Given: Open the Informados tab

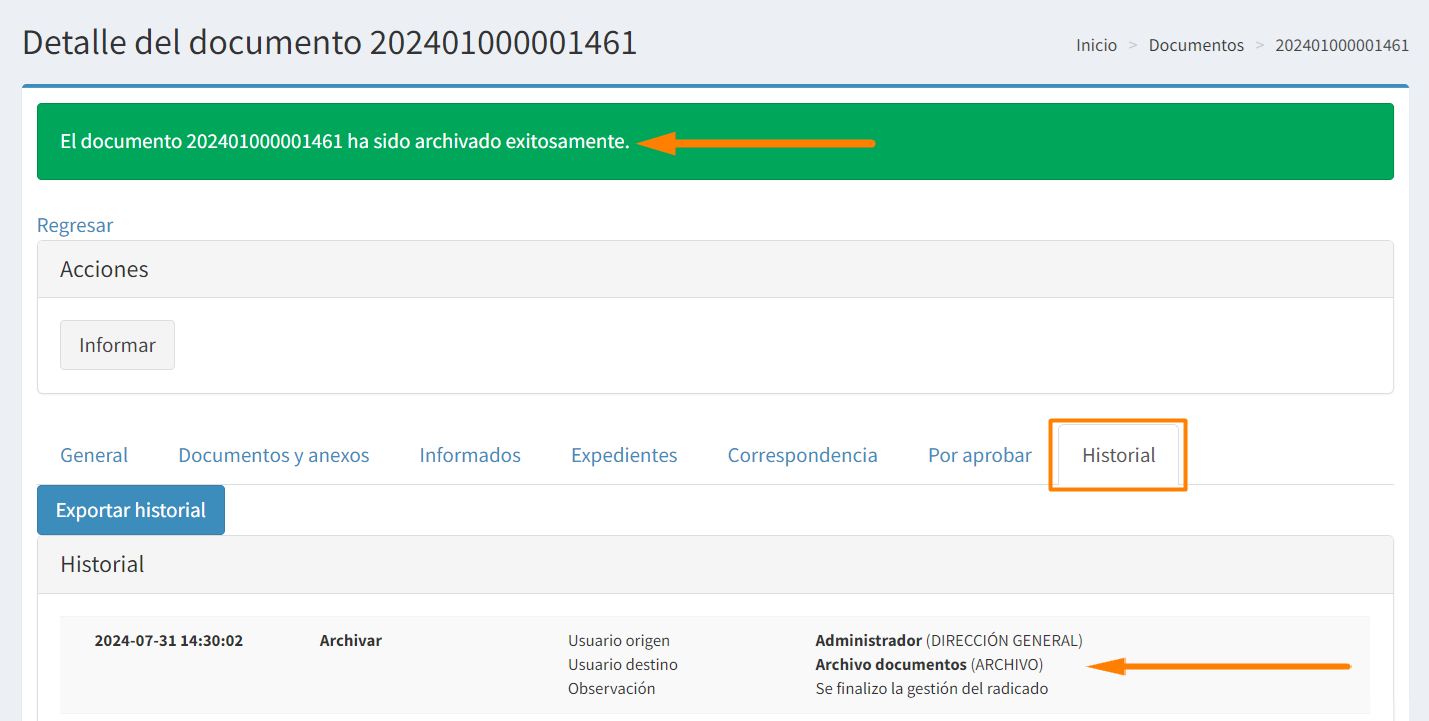Looking at the screenshot, I should 470,455.
